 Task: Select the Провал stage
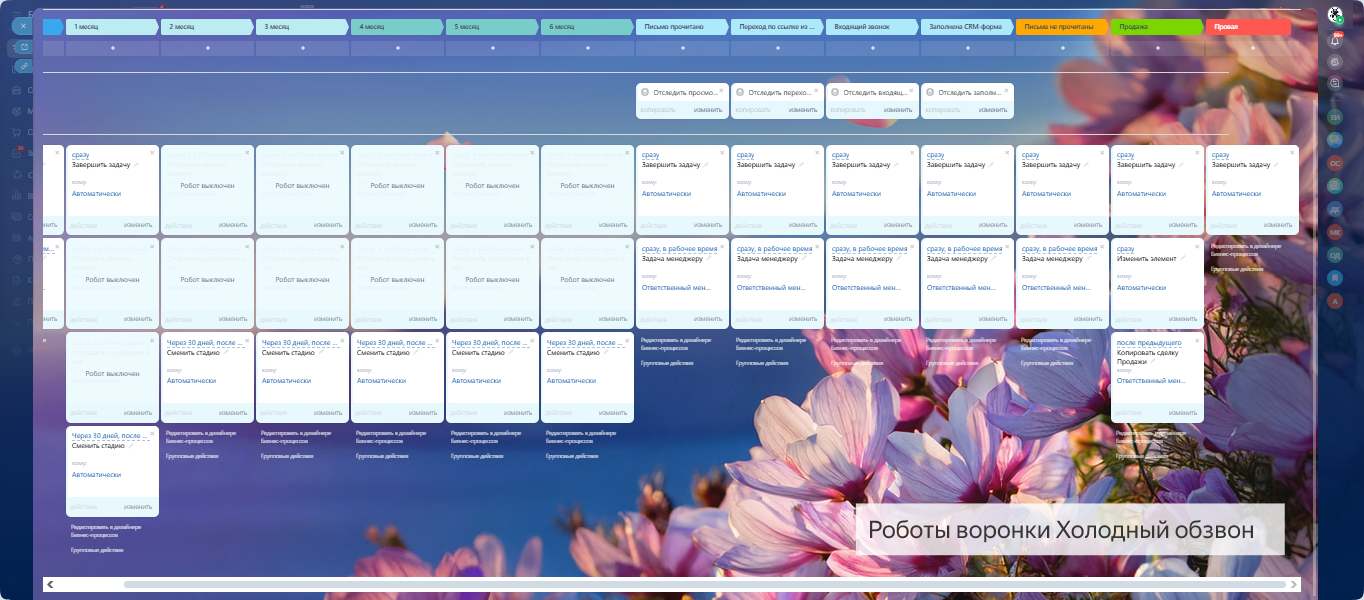(x=1248, y=27)
